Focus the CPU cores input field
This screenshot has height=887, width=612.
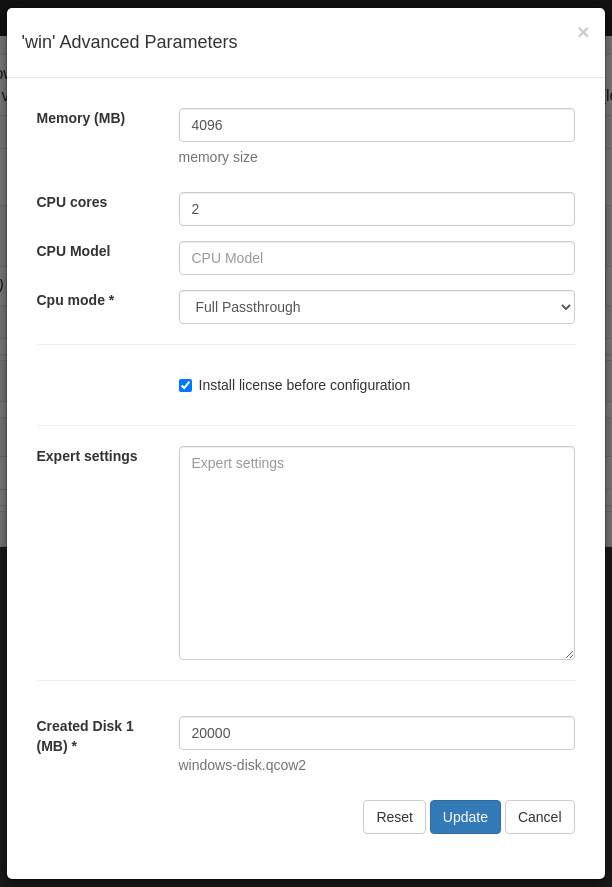(x=376, y=209)
